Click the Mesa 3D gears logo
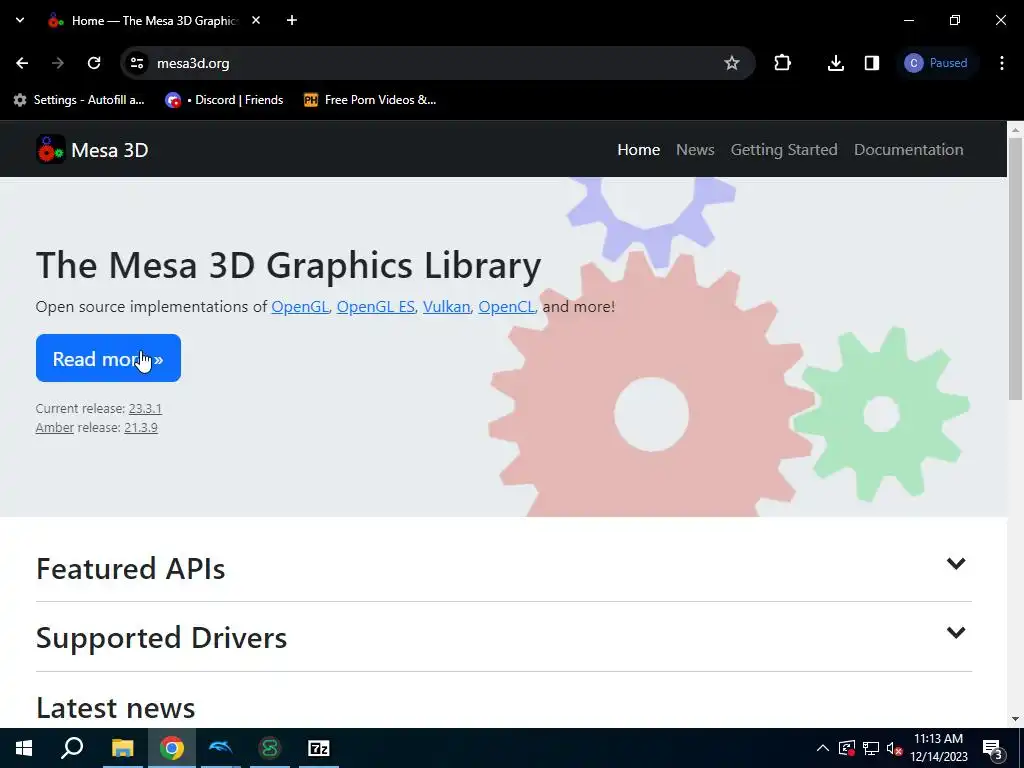The image size is (1024, 768). click(50, 150)
